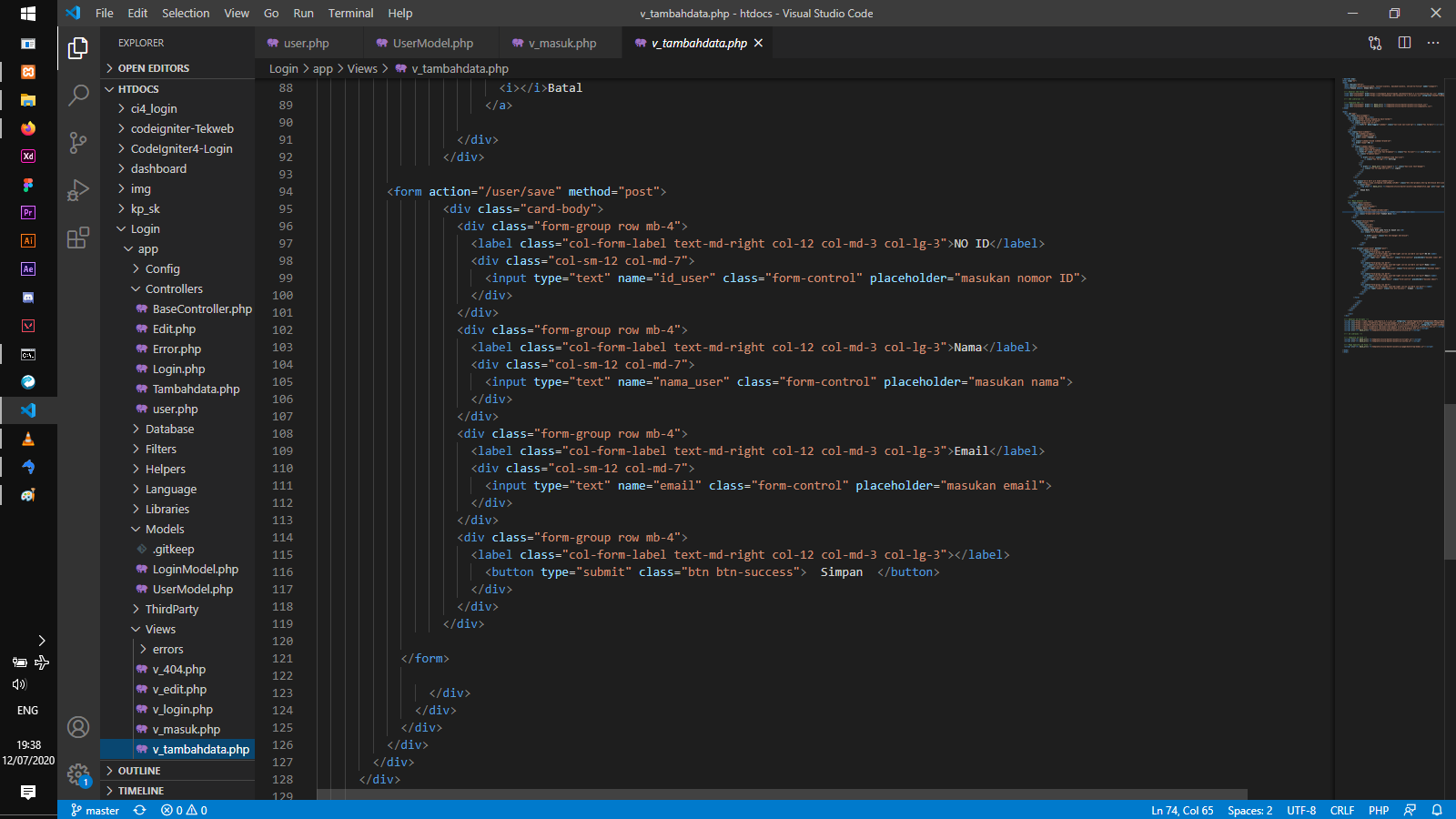Open the Extensions view

click(78, 238)
